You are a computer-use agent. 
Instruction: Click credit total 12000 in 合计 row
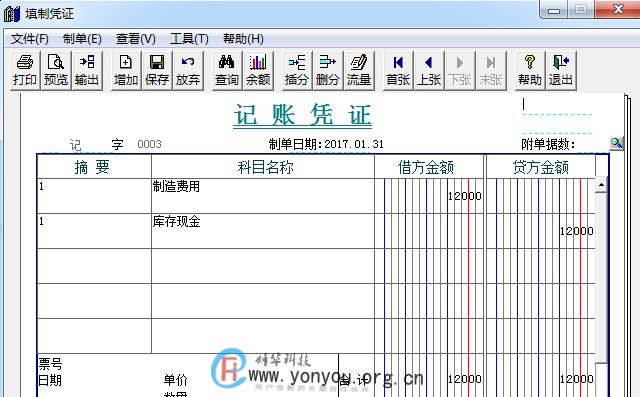576,379
